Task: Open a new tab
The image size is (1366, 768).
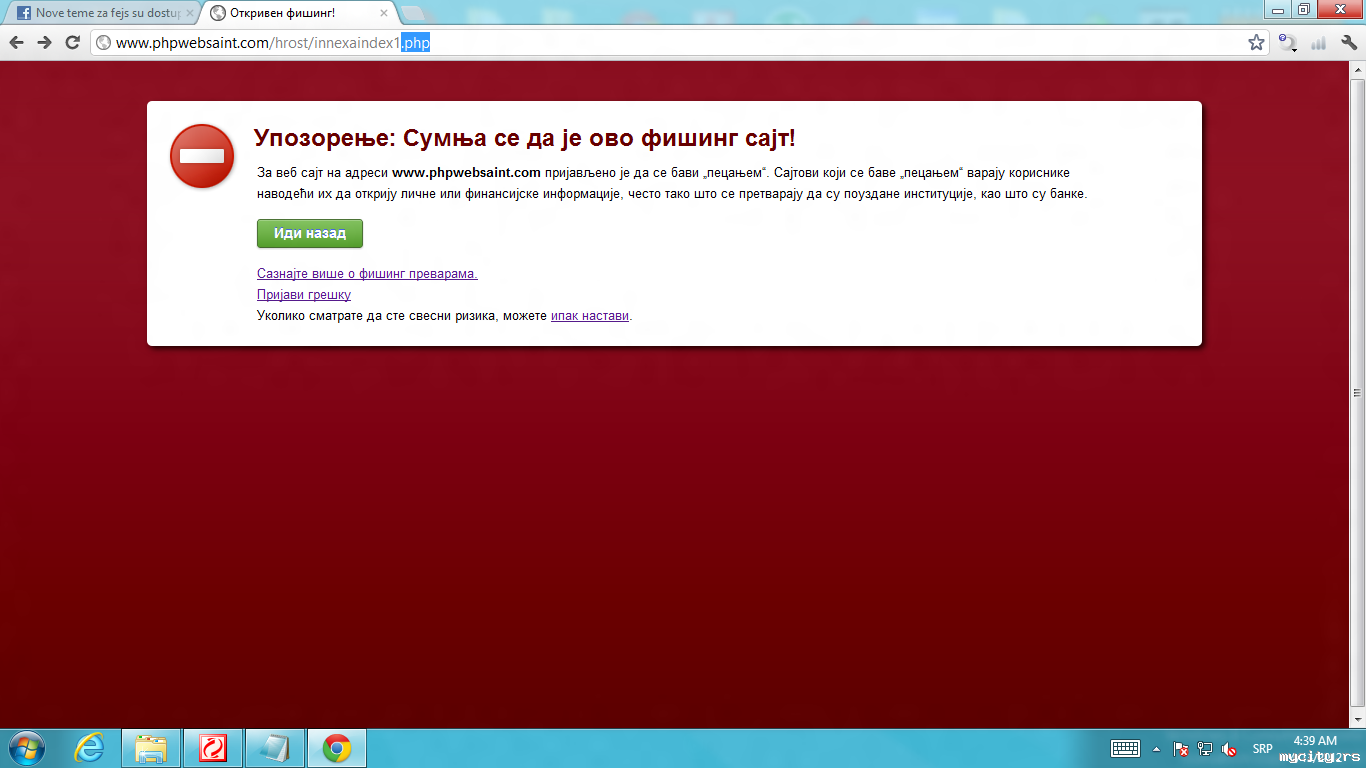Action: pyautogui.click(x=412, y=13)
